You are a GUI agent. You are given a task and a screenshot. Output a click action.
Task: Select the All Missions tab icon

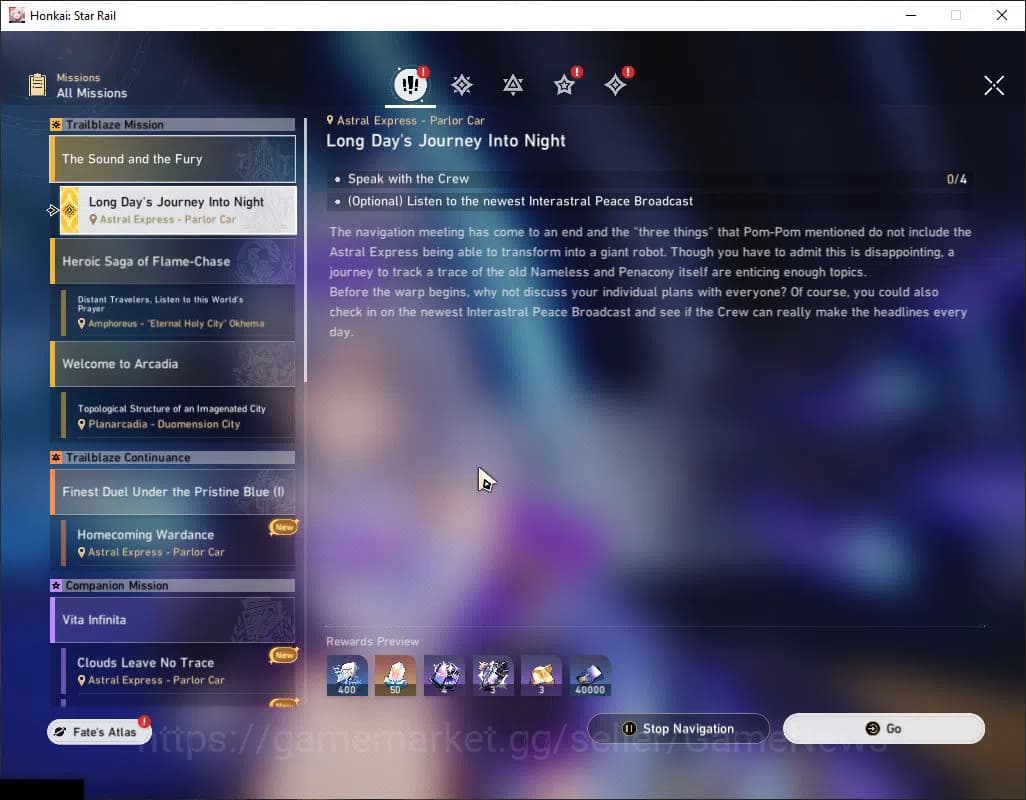click(410, 85)
